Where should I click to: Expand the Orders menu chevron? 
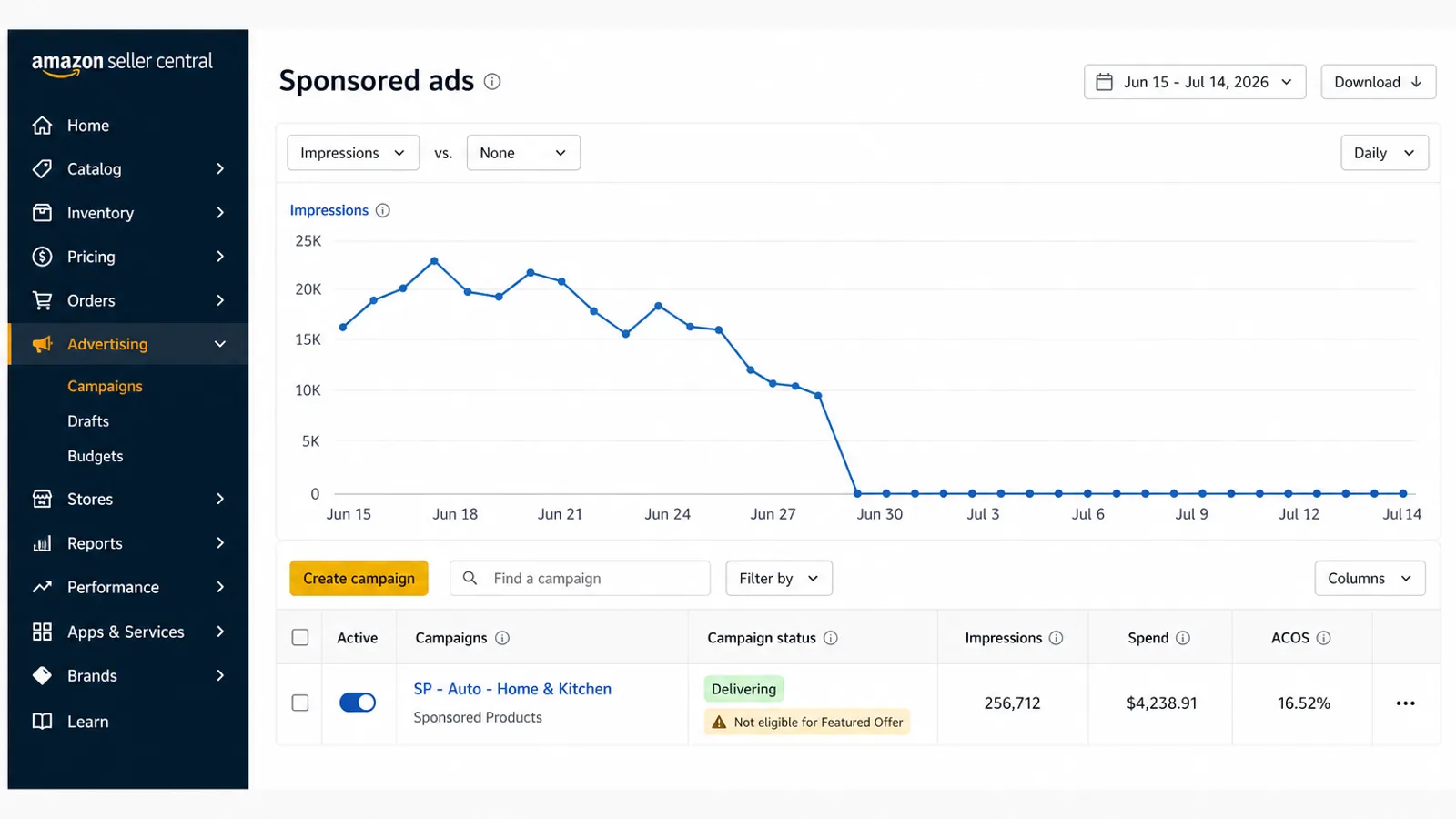tap(220, 300)
